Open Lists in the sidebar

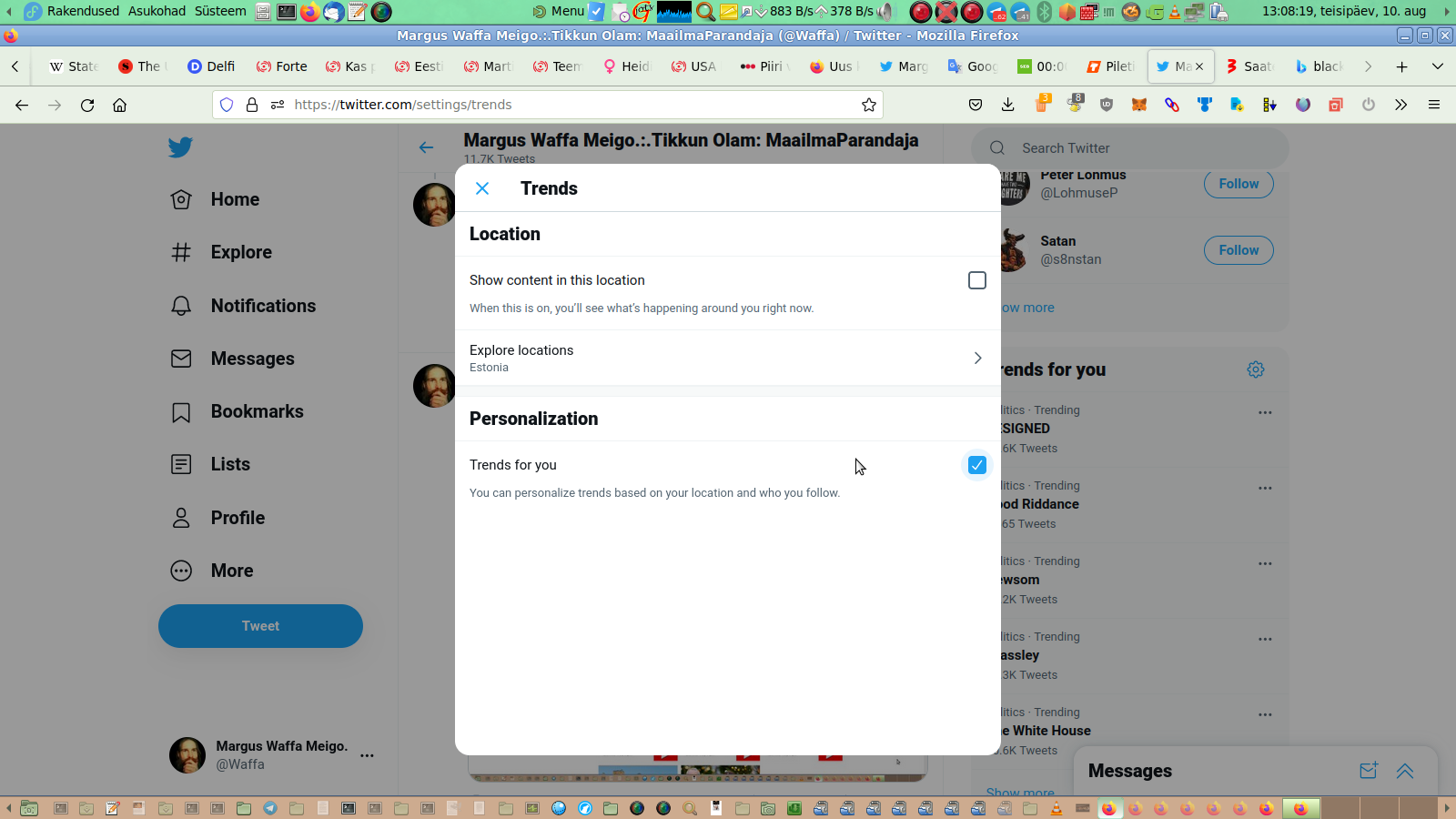click(x=211, y=464)
